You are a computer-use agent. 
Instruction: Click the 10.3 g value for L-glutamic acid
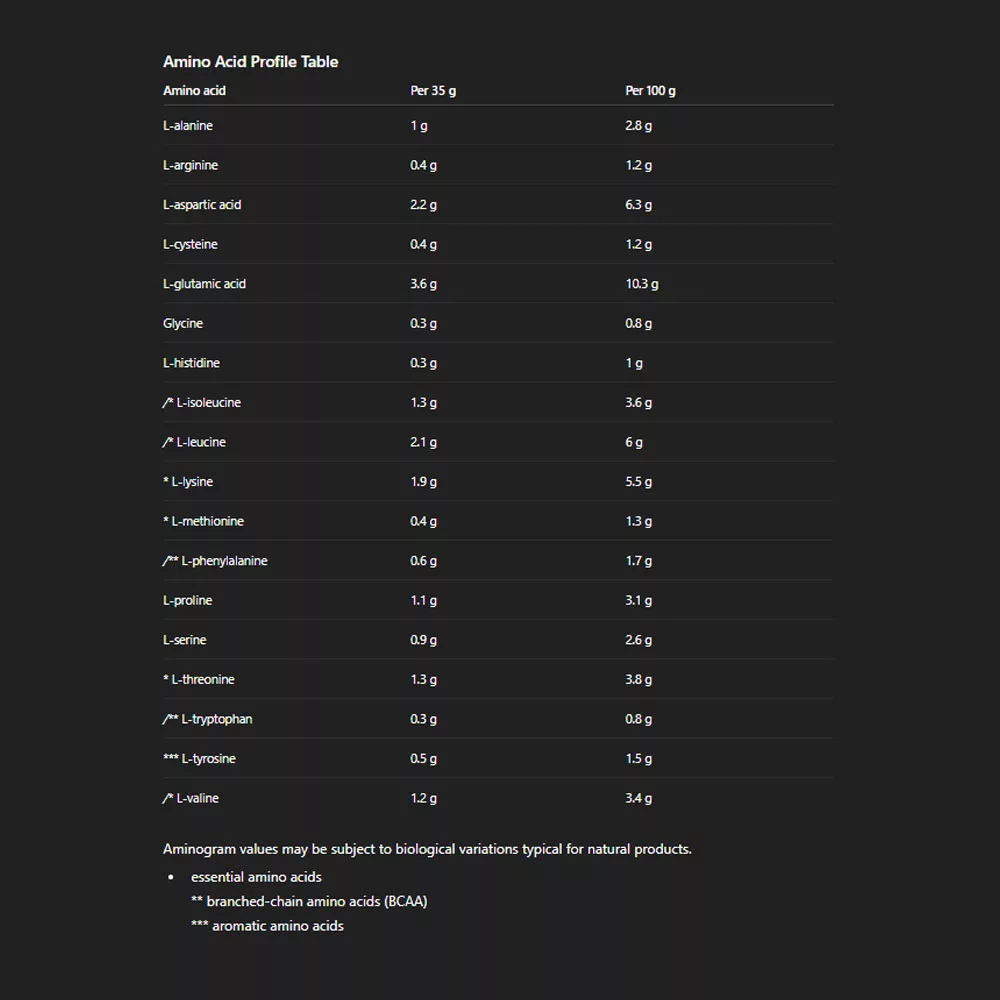click(642, 284)
